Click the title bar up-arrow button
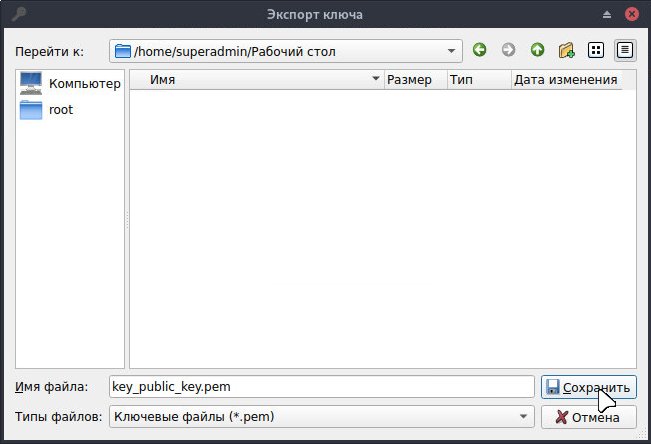 (607, 14)
